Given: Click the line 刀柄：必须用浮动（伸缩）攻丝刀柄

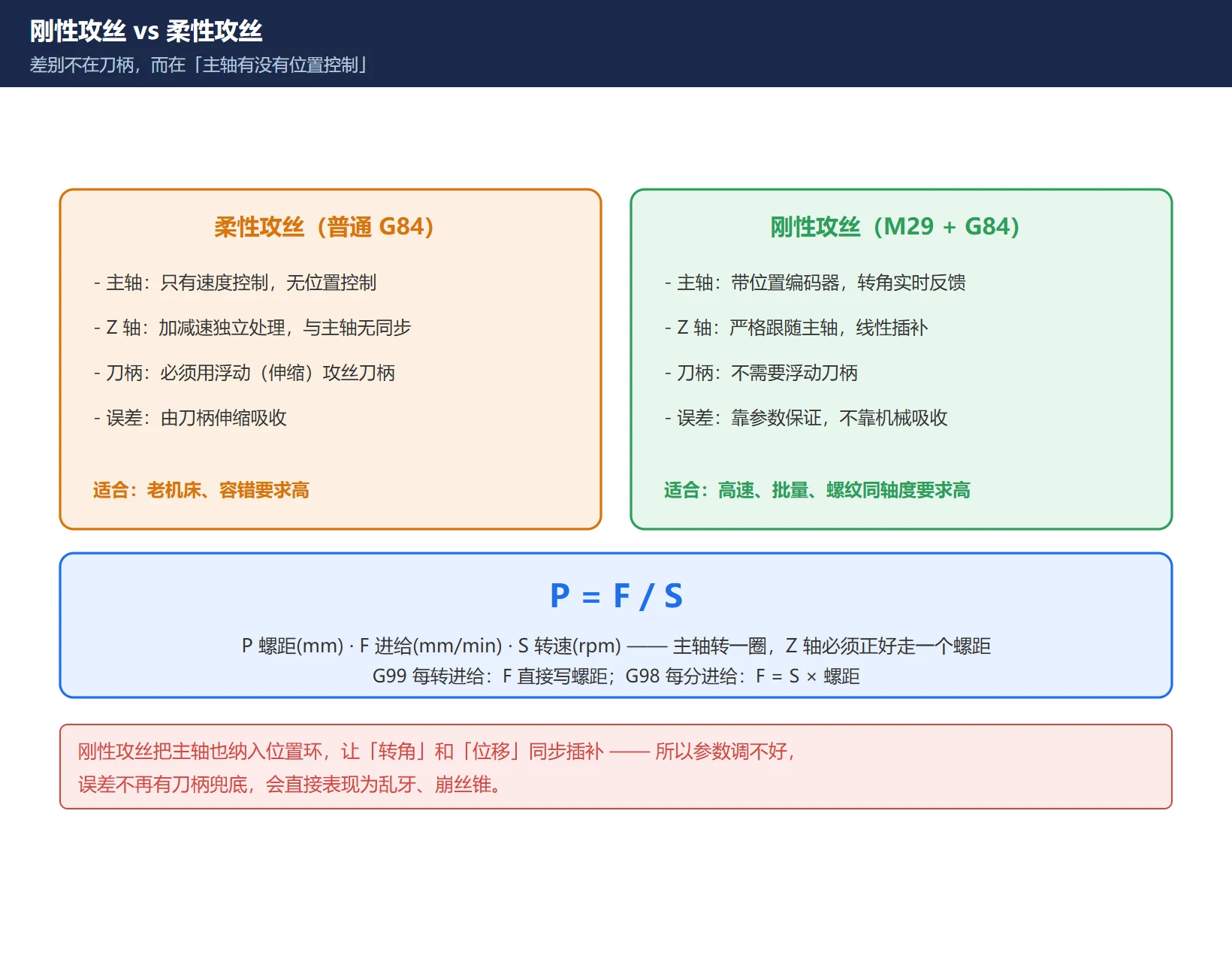Looking at the screenshot, I should (x=244, y=373).
